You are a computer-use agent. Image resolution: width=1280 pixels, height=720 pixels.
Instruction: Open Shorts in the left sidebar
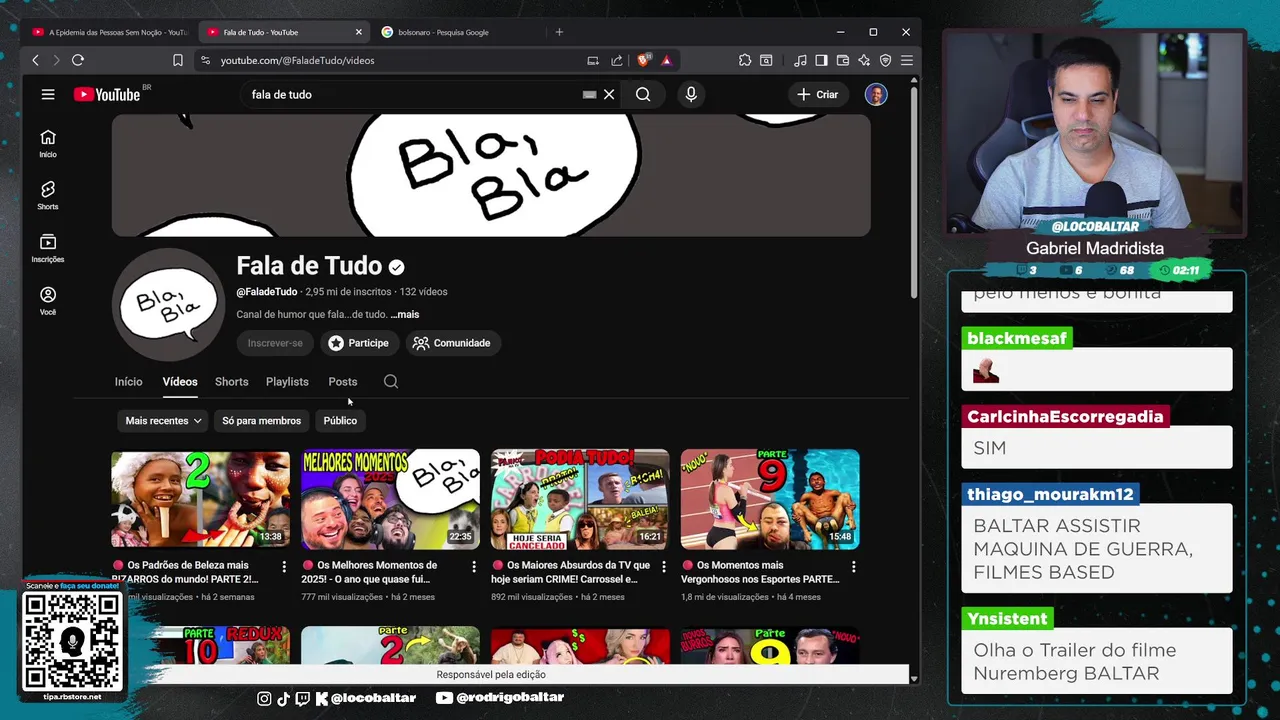(x=48, y=195)
